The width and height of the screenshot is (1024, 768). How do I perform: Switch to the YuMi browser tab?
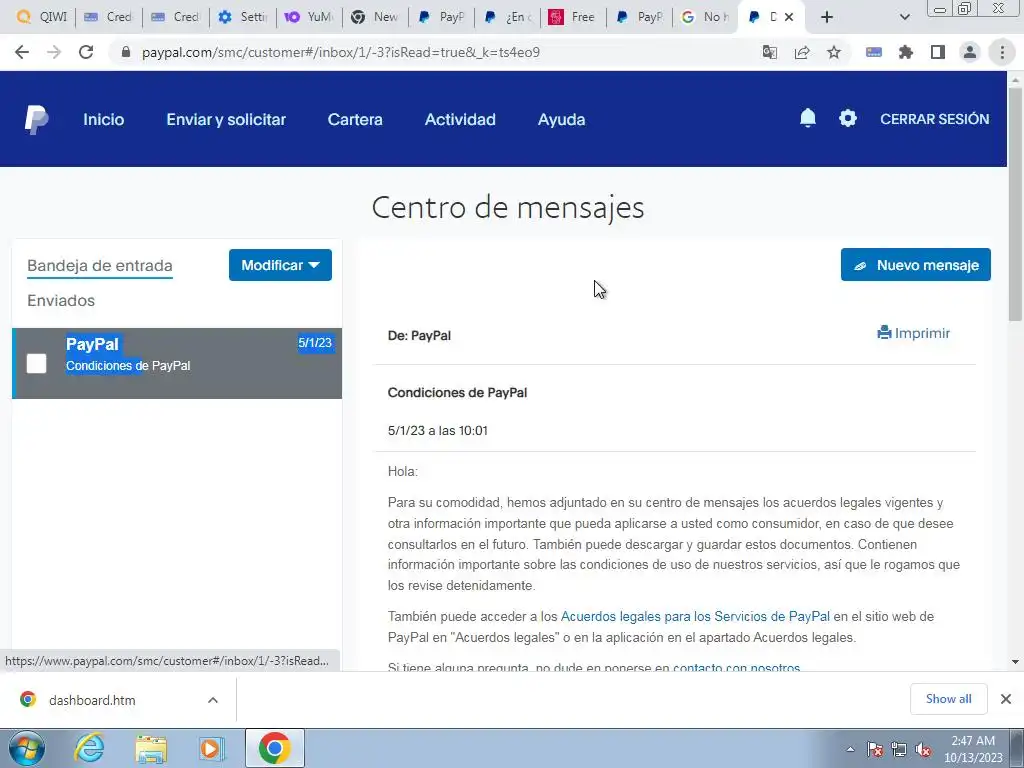coord(310,17)
